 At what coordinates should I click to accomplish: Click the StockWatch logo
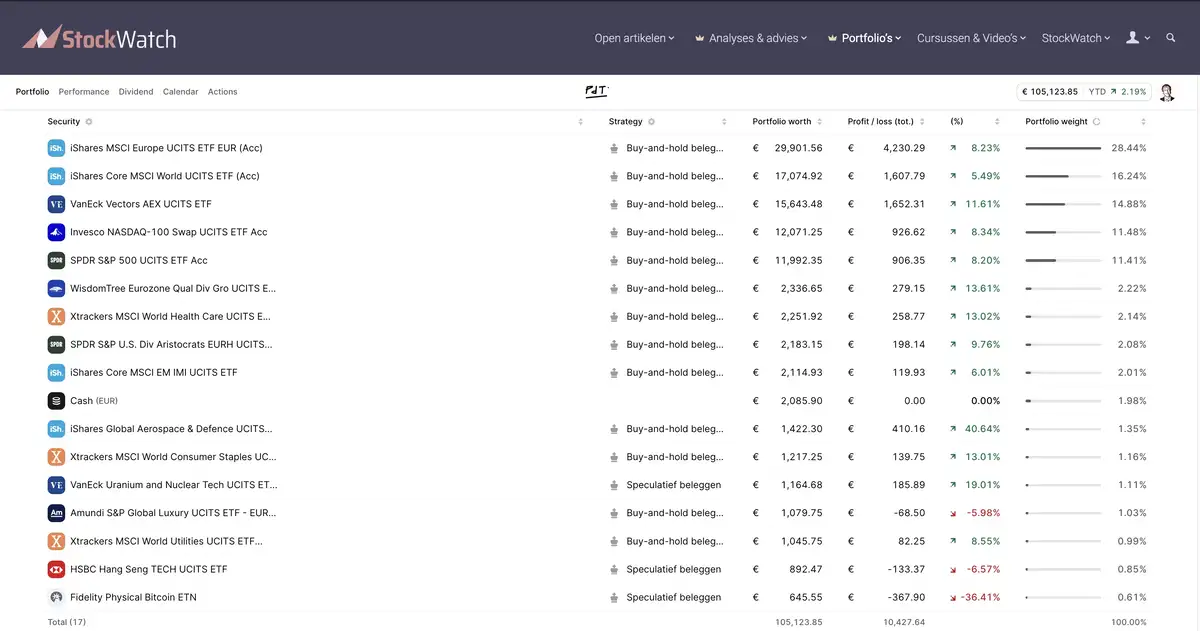click(x=99, y=38)
